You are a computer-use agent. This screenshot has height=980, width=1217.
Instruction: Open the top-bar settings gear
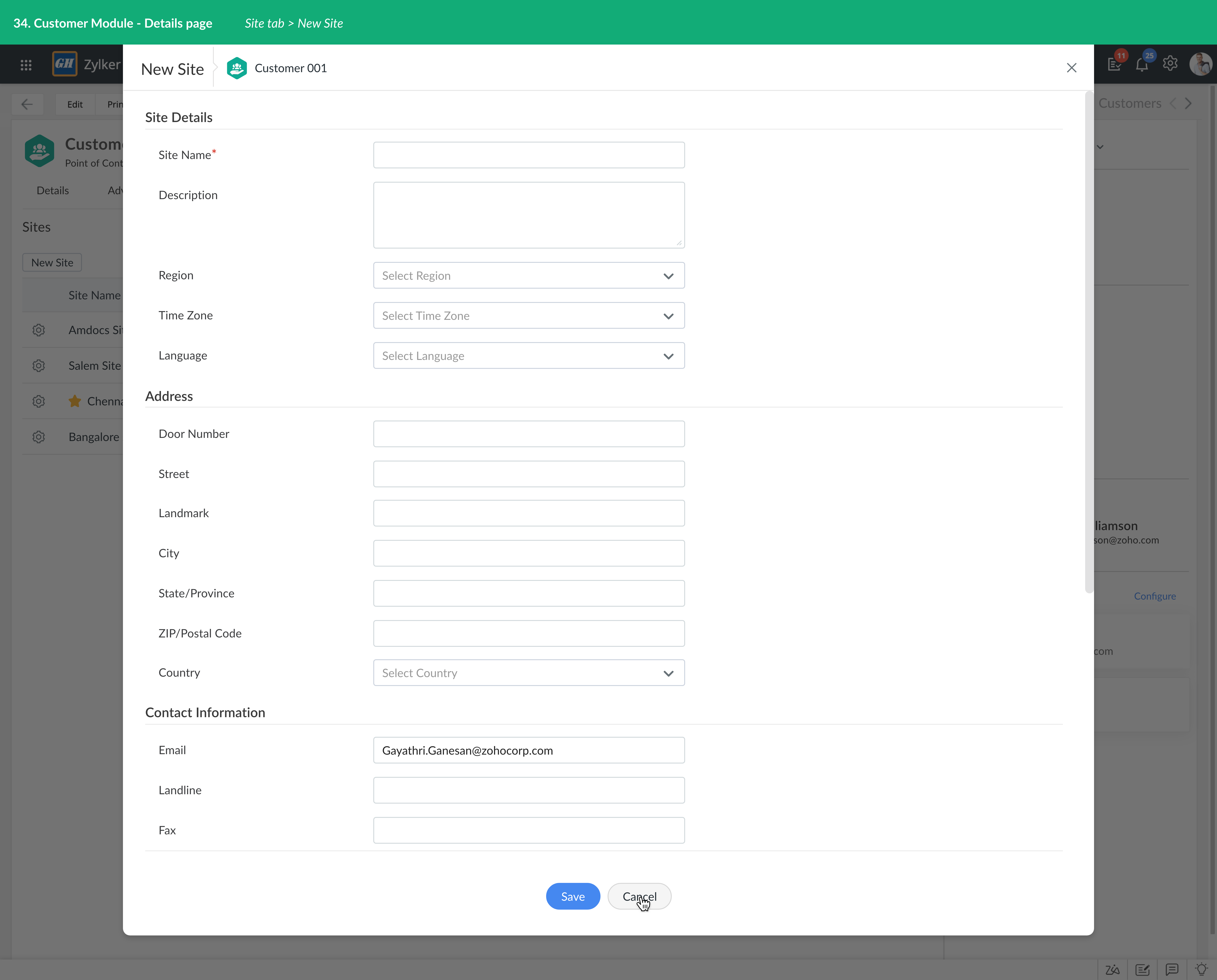[x=1170, y=63]
